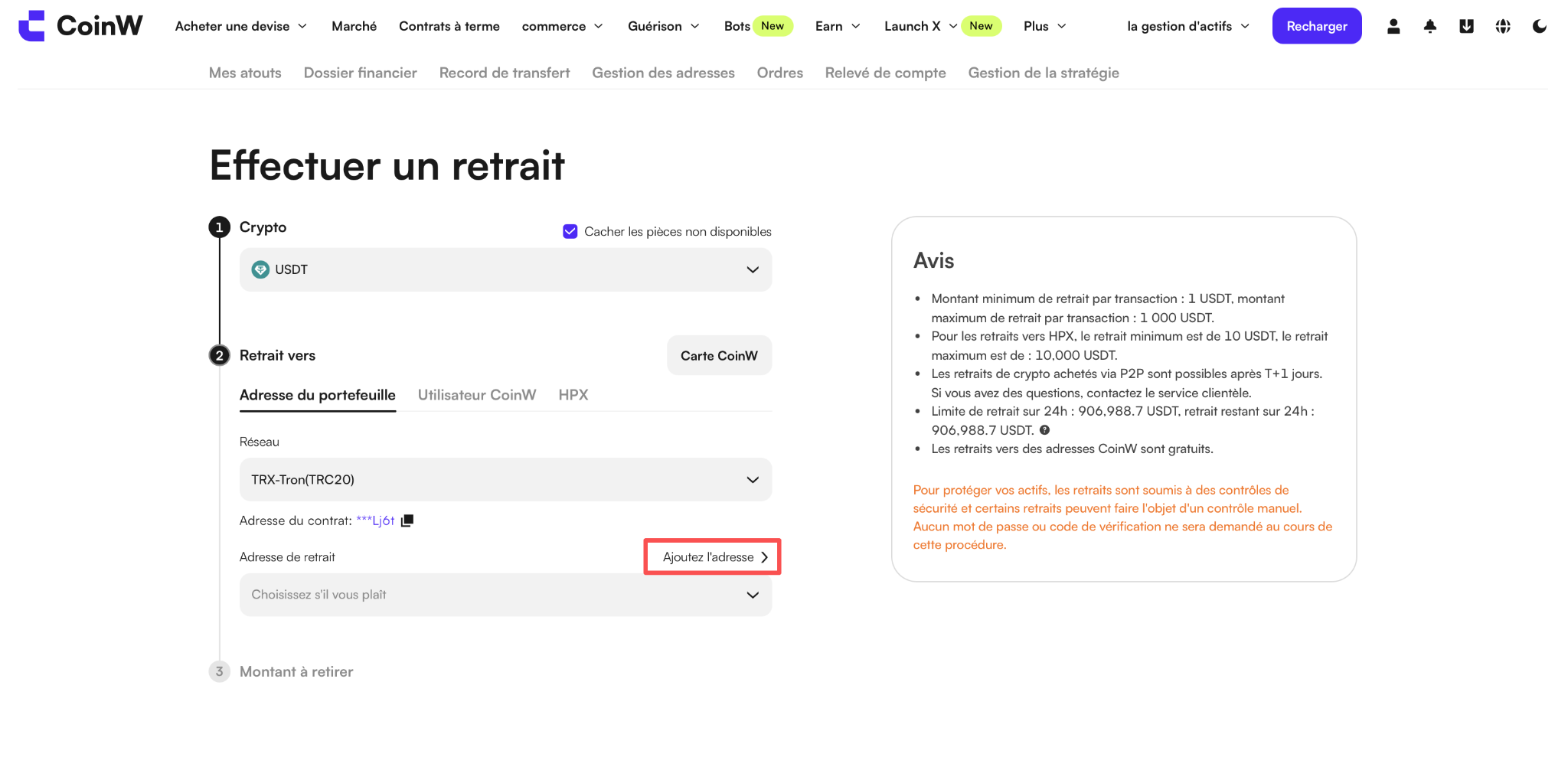Go to Gestion de la stratégie tab
1568x770 pixels.
[x=1044, y=73]
